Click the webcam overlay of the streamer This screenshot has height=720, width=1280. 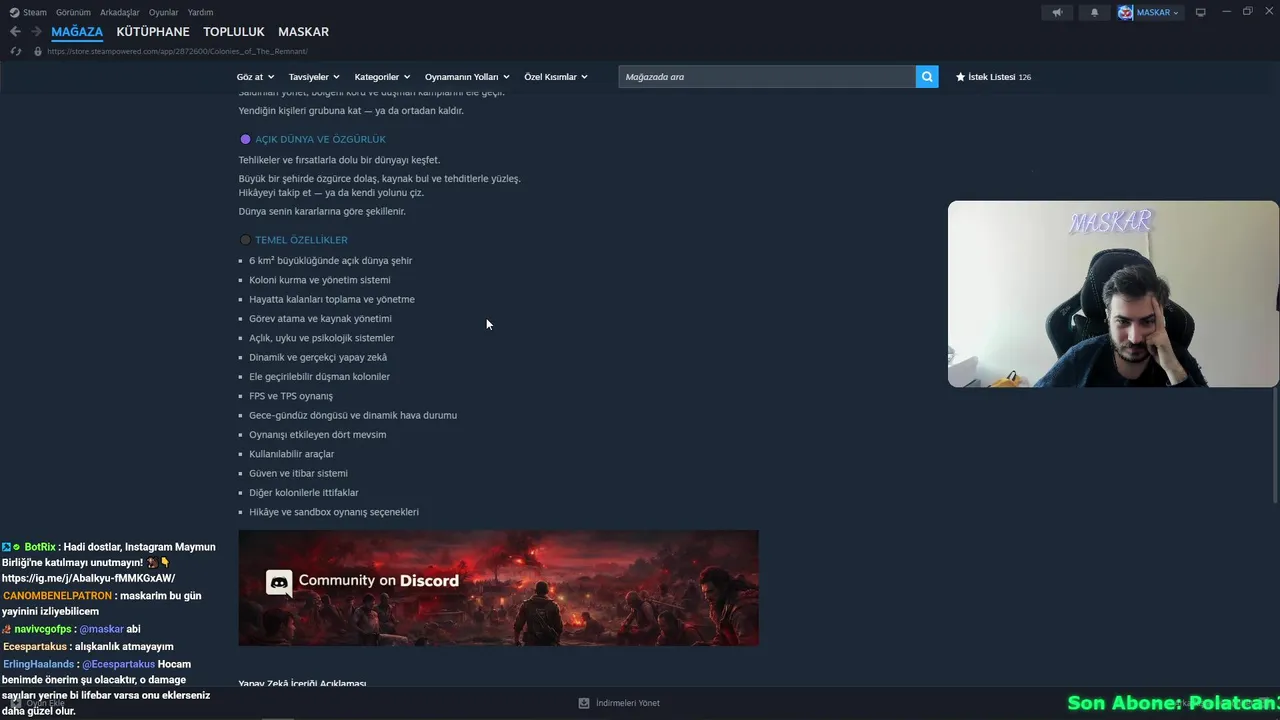[1113, 294]
